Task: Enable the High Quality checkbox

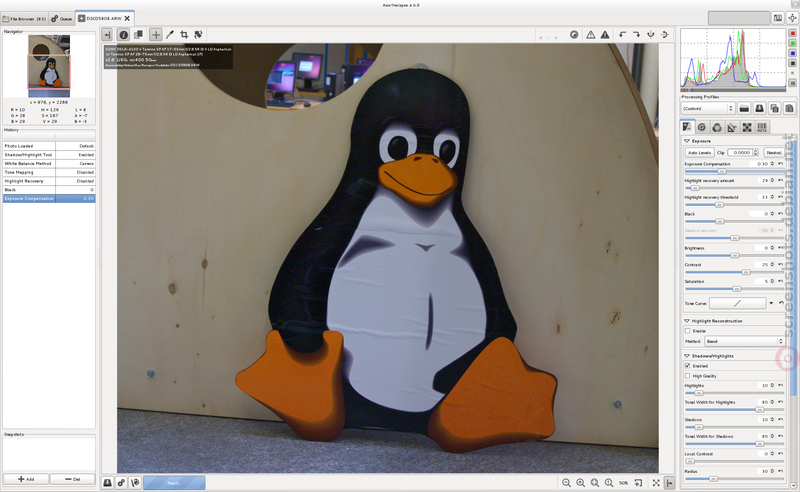Action: pyautogui.click(x=687, y=376)
